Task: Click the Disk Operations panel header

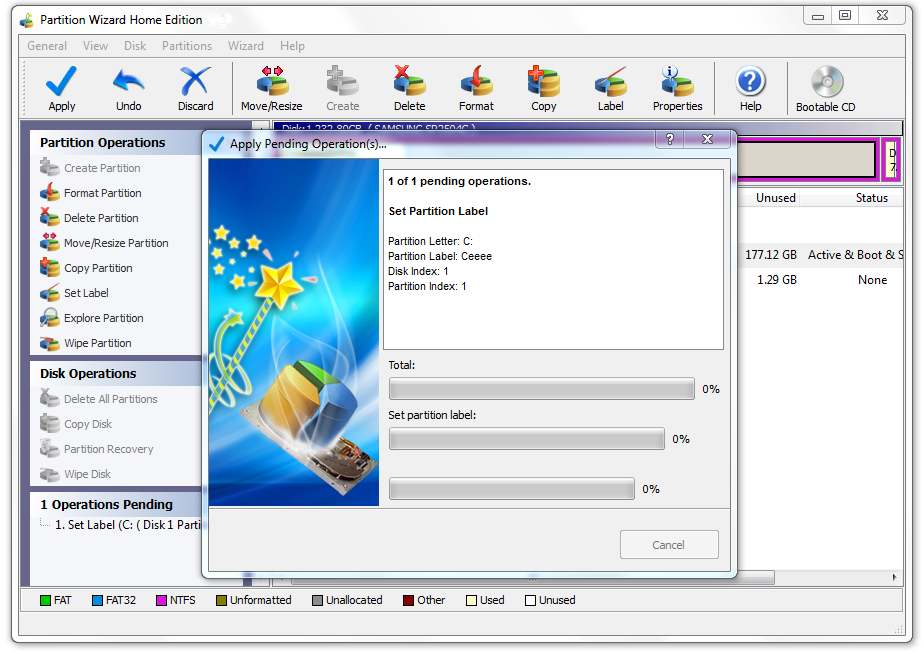Action: 116,374
